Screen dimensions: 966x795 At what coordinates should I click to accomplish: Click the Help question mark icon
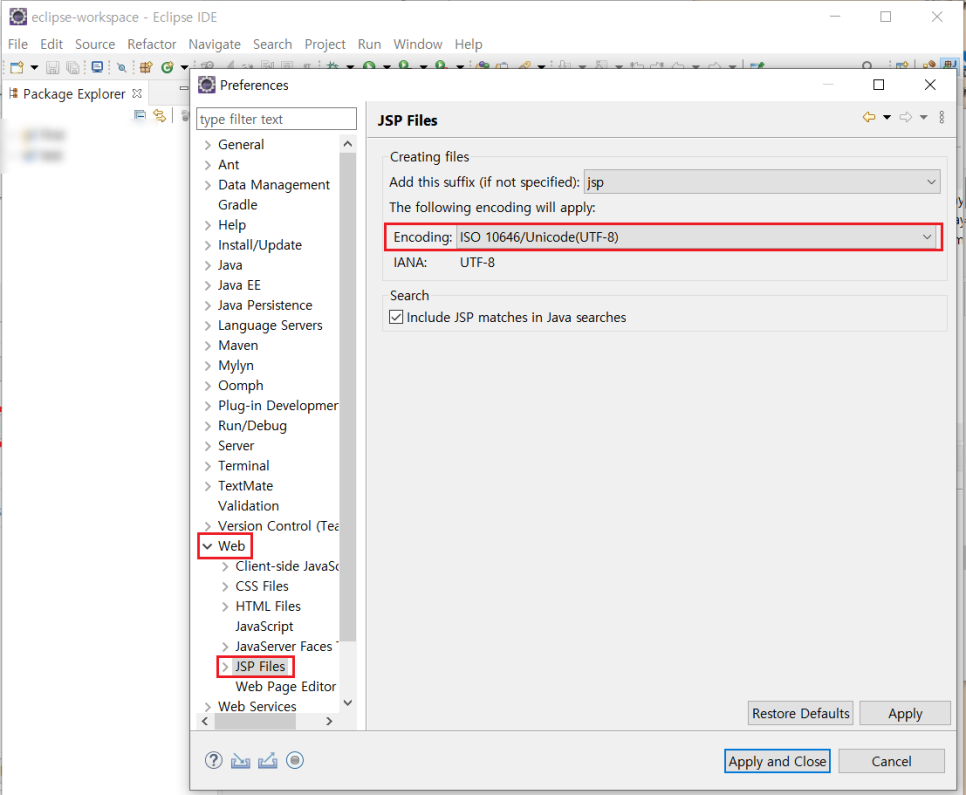(213, 760)
